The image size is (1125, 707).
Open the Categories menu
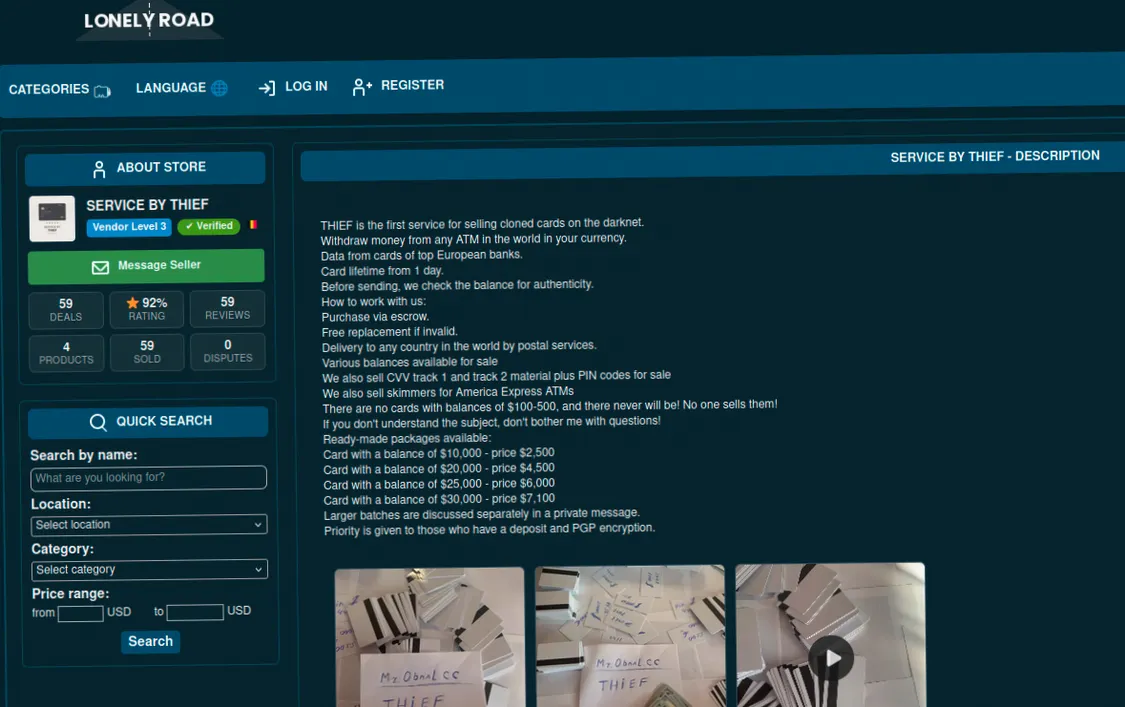60,90
